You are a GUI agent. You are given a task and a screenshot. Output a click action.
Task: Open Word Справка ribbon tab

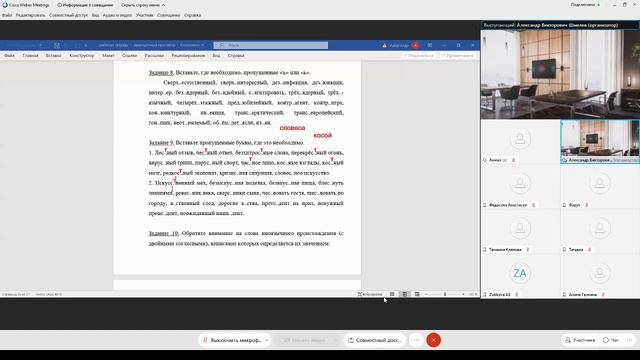(236, 56)
